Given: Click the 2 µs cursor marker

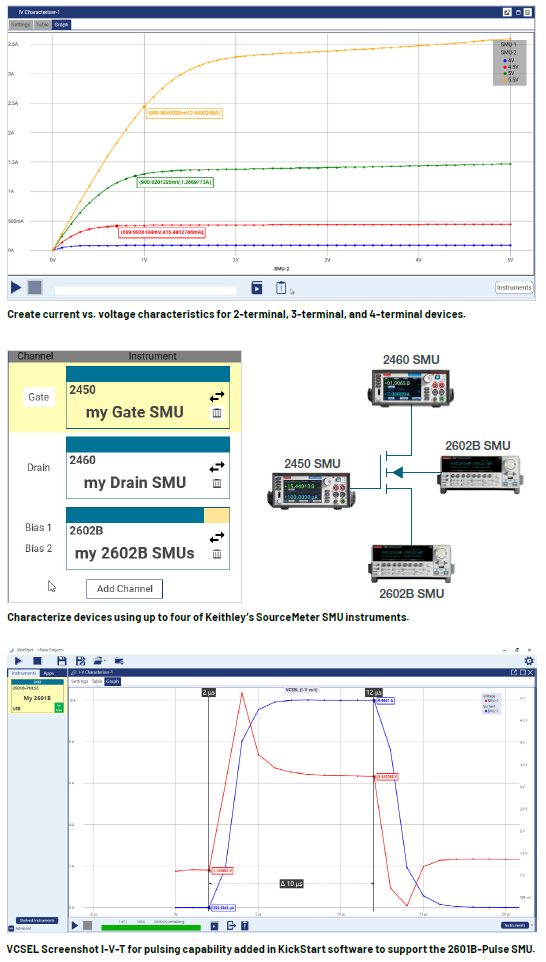Looking at the screenshot, I should click(x=209, y=692).
